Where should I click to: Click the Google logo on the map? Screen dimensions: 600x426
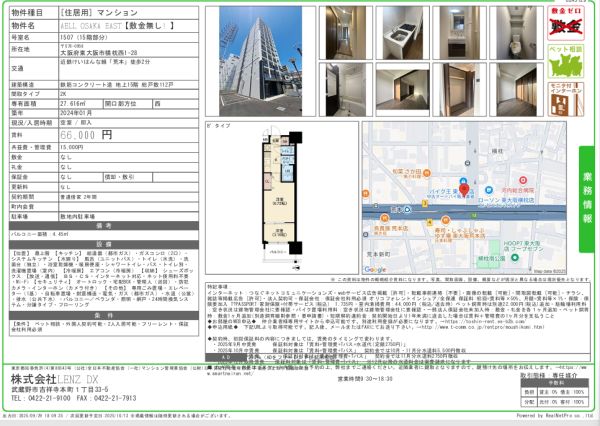(375, 269)
